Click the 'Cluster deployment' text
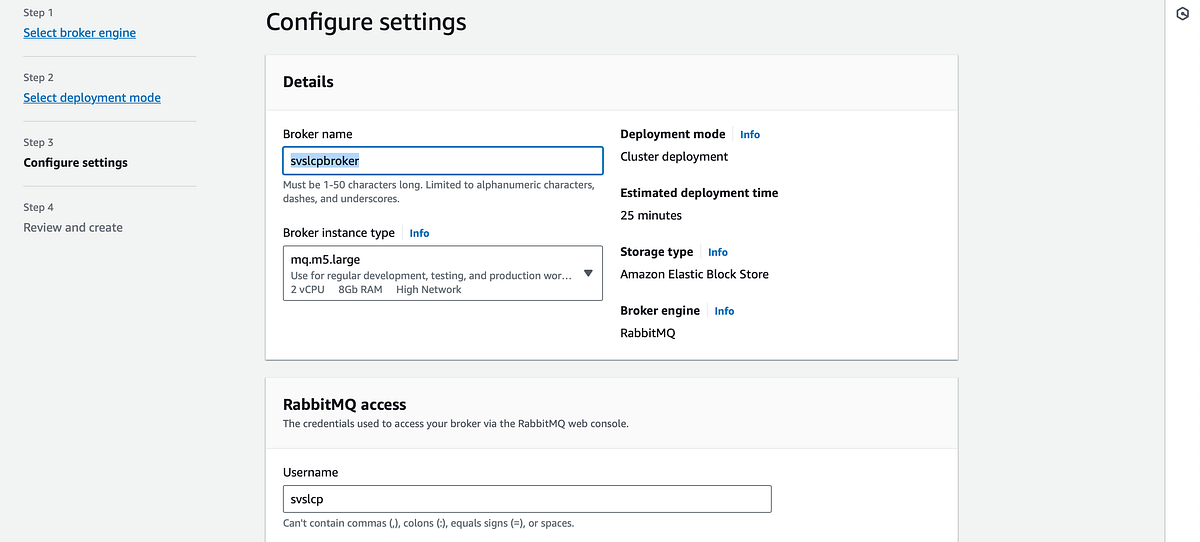The width and height of the screenshot is (1200, 542). 674,157
